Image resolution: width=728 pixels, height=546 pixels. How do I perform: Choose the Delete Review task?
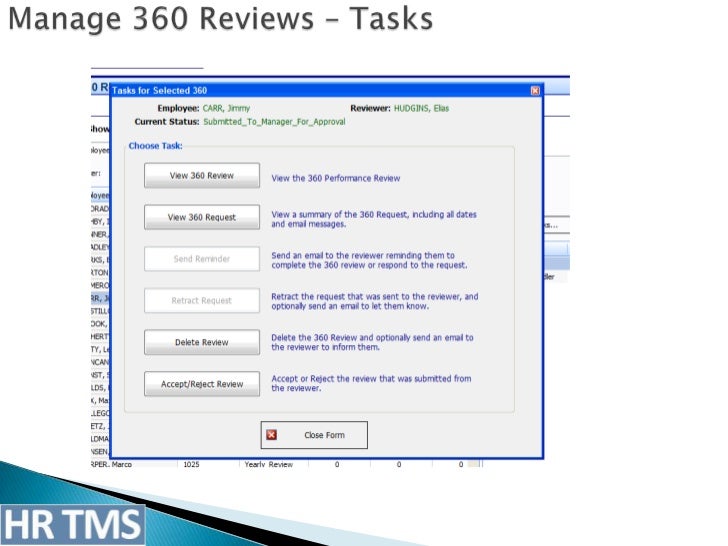[202, 342]
